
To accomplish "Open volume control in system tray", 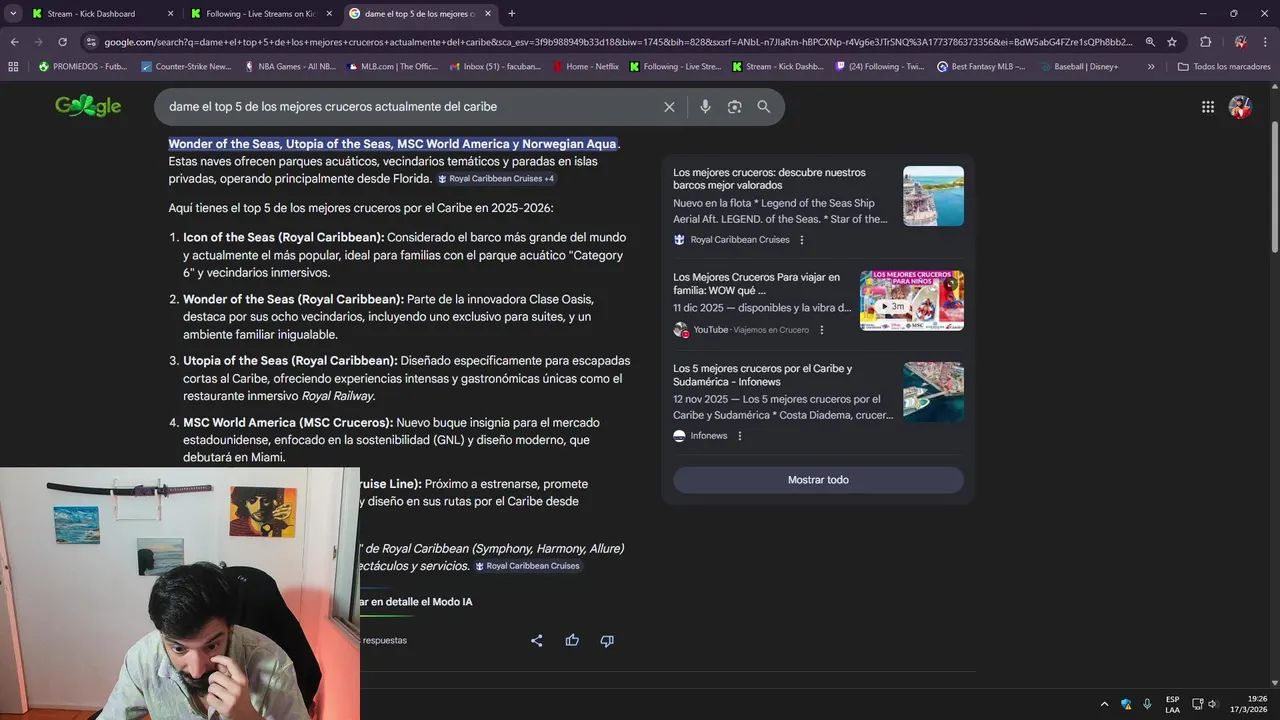I will 1213,704.
